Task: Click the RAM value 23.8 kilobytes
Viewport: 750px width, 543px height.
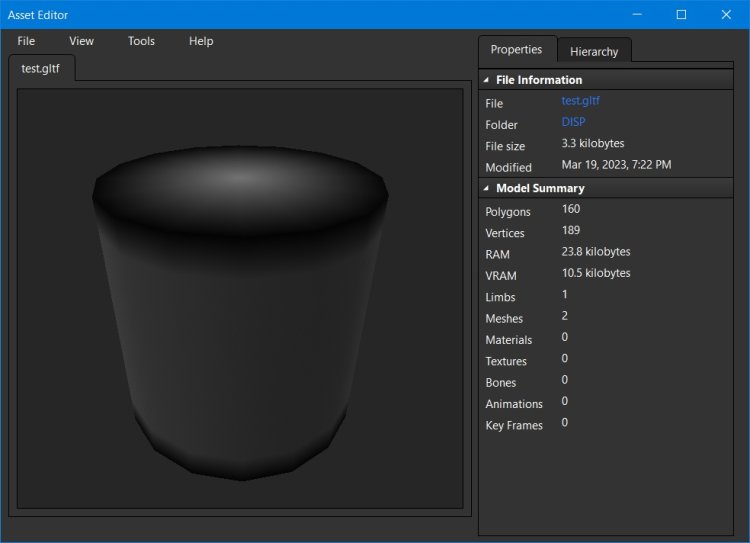Action: pos(596,252)
